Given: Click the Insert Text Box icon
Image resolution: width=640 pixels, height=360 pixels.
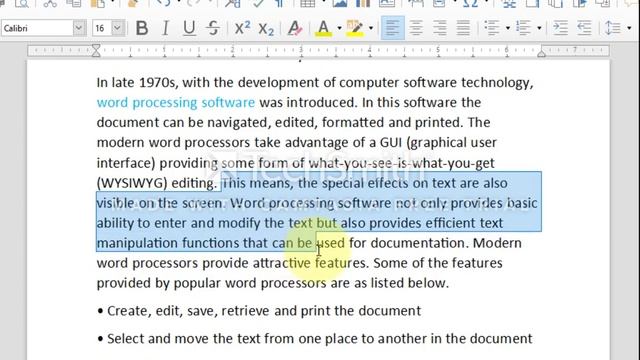Looking at the screenshot, I should [x=387, y=3].
